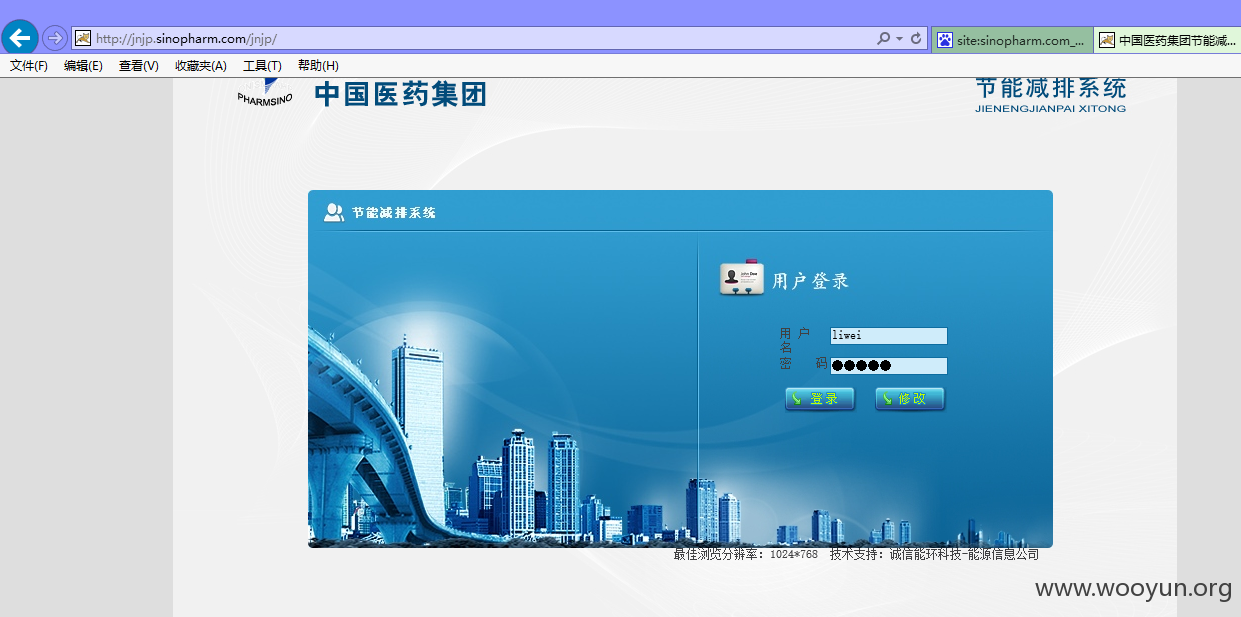
Task: Click the 技术支持 company footer text
Action: point(934,554)
